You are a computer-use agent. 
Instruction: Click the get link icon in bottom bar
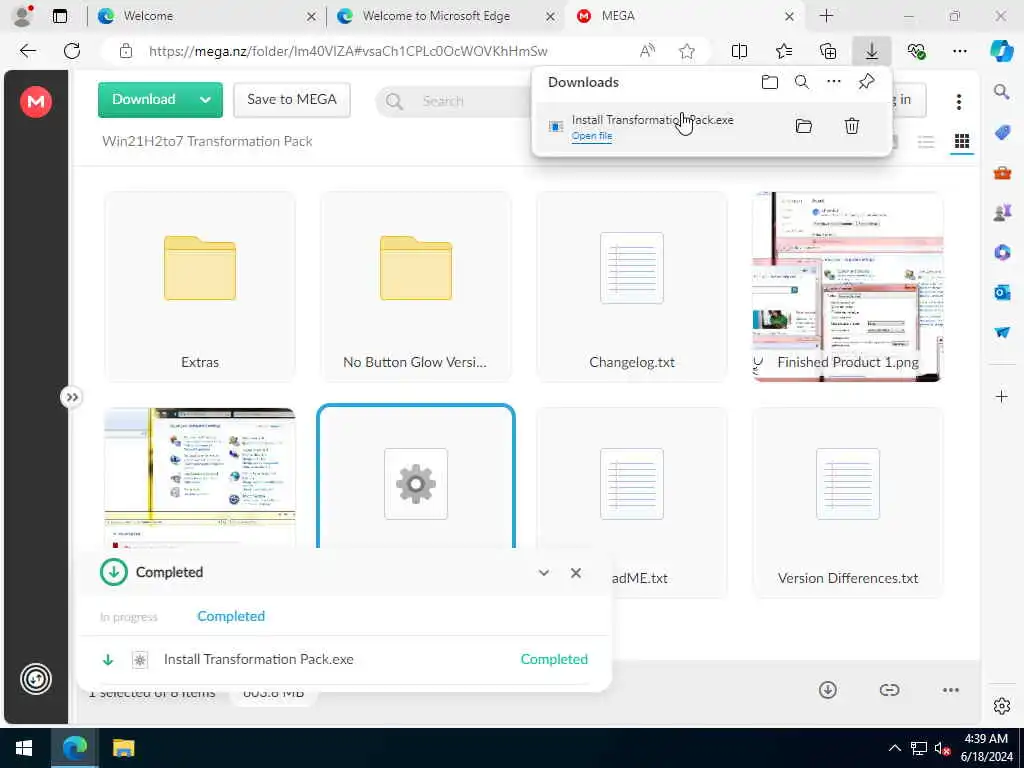[x=889, y=690]
